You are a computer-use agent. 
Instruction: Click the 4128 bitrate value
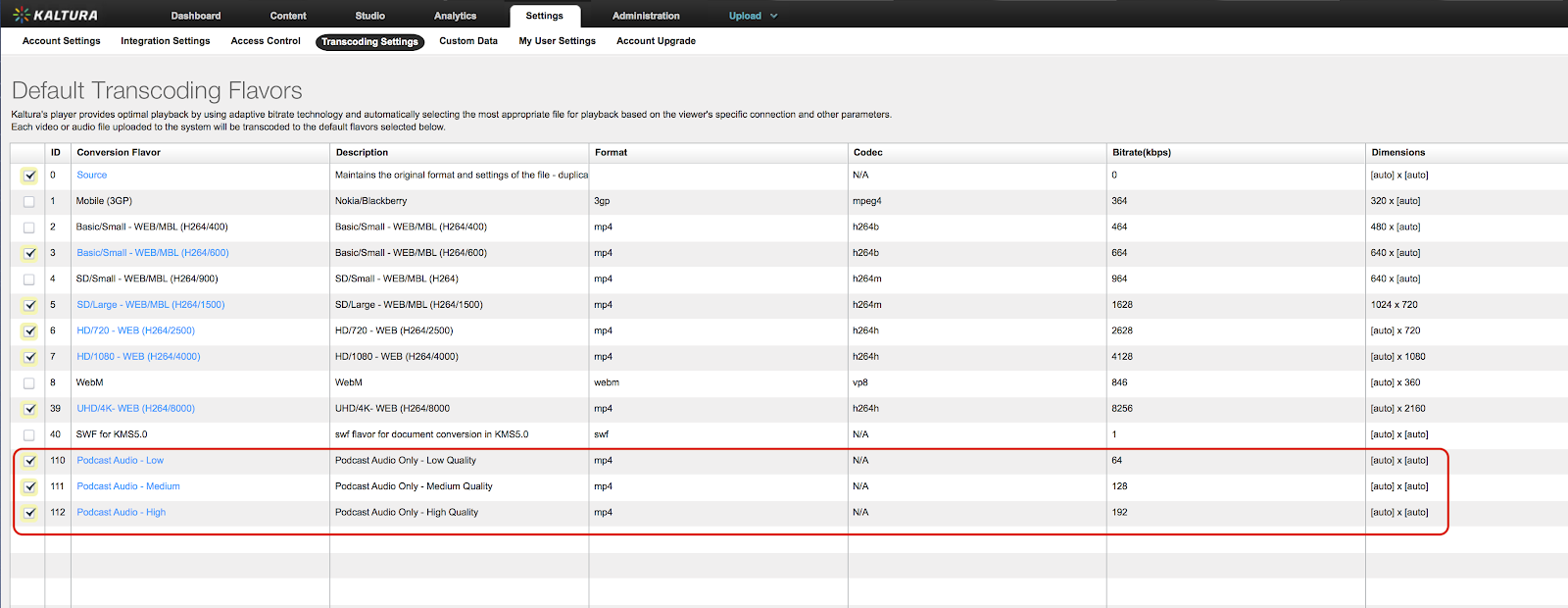coord(1122,357)
